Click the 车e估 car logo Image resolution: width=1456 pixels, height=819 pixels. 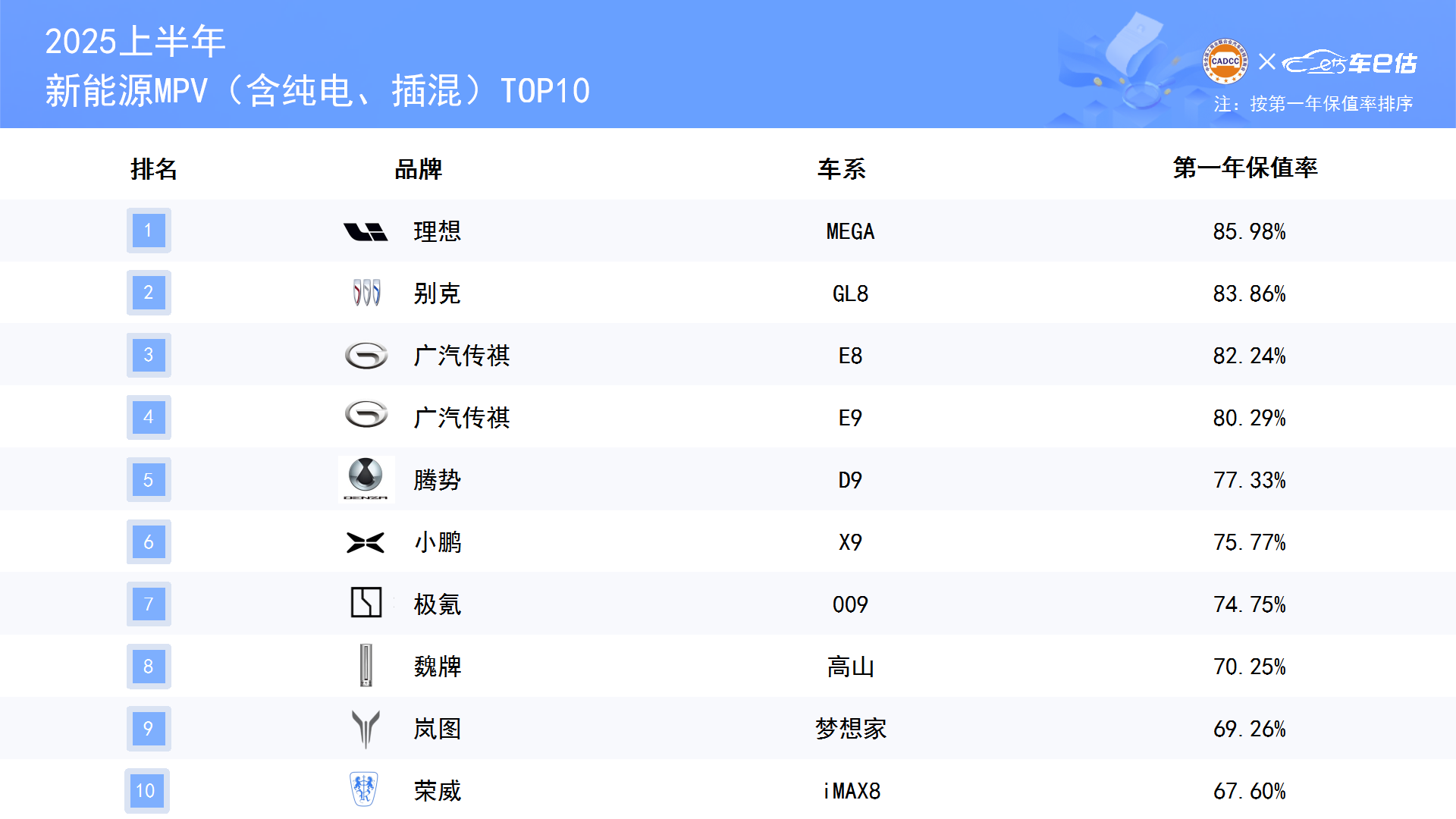coord(1349,62)
